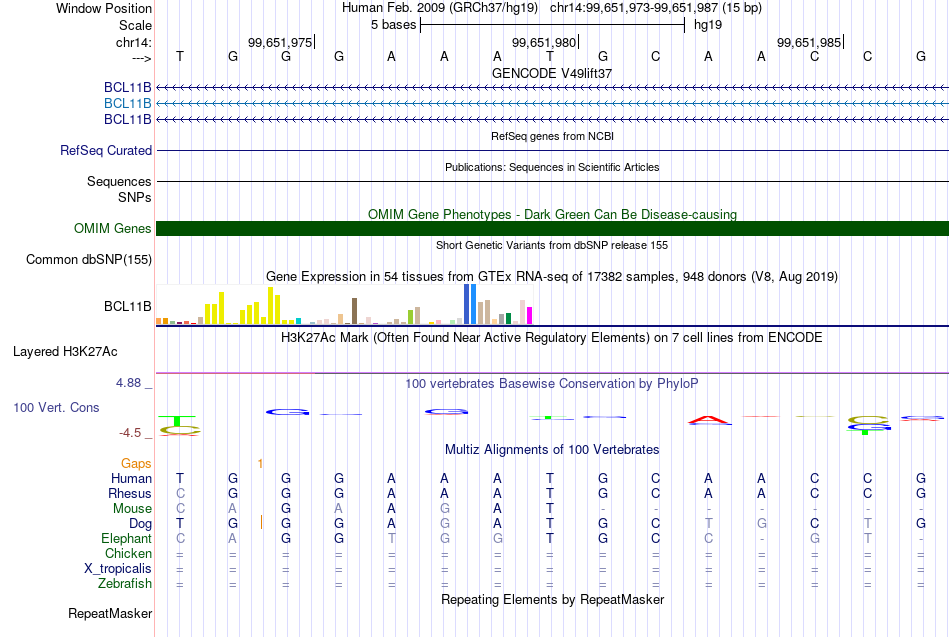Click the RefSeq Curated gene line

point(552,150)
